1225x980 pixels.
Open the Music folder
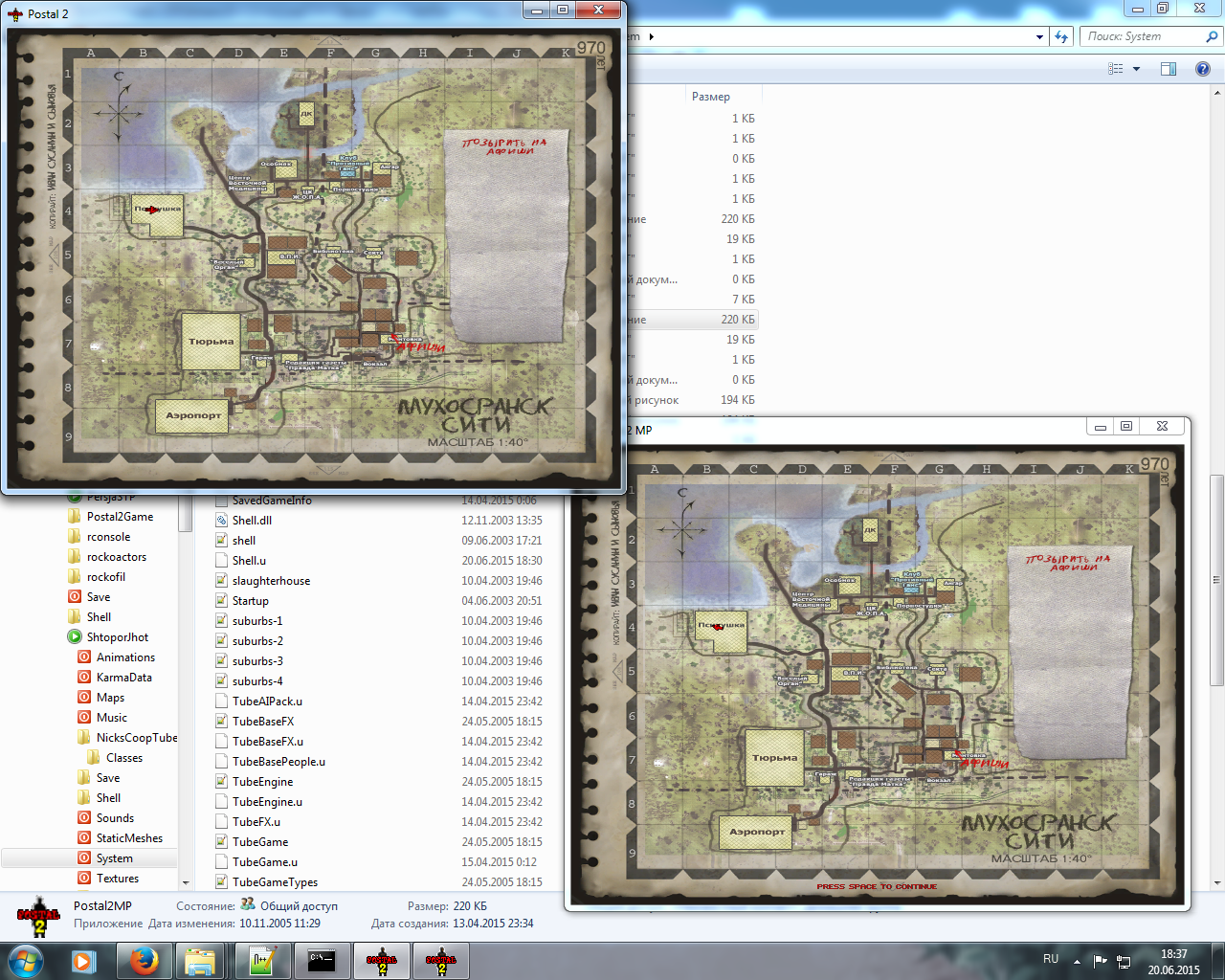point(111,718)
